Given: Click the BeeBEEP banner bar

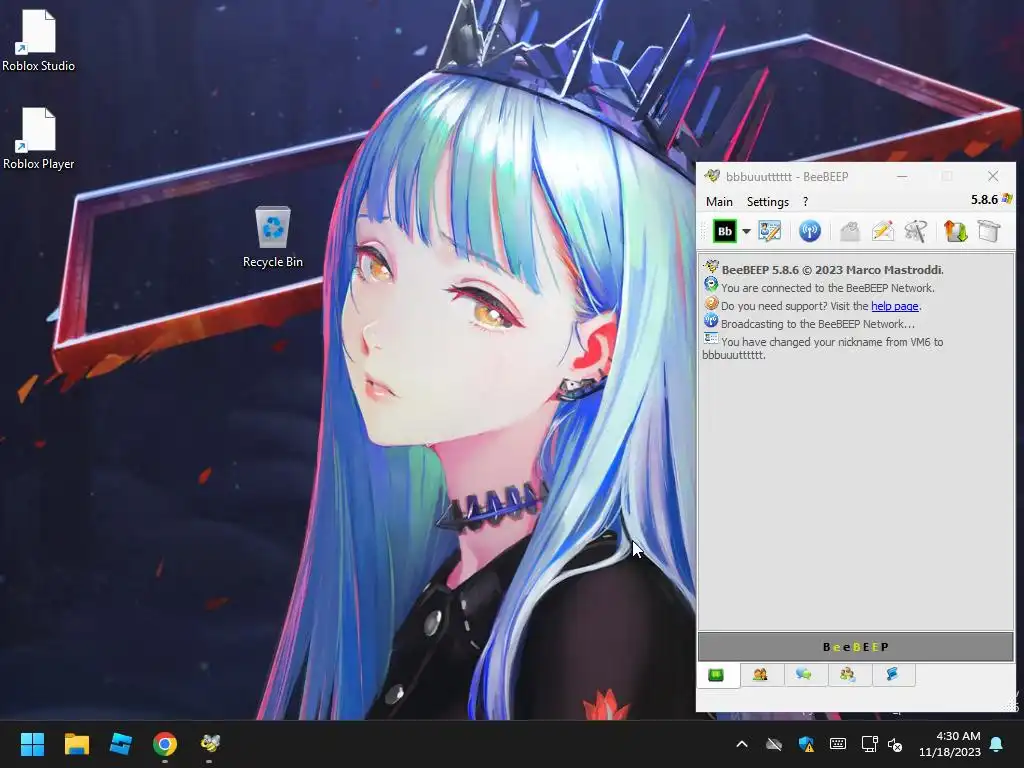Looking at the screenshot, I should click(856, 647).
